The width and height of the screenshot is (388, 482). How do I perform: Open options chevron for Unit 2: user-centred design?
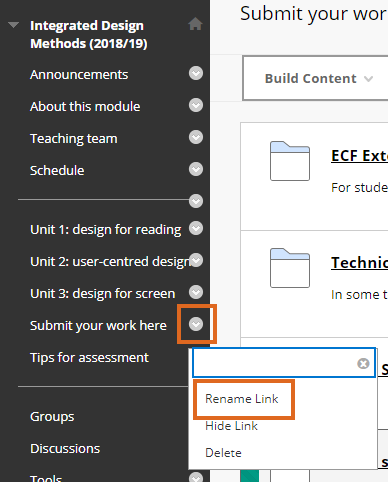click(x=196, y=260)
